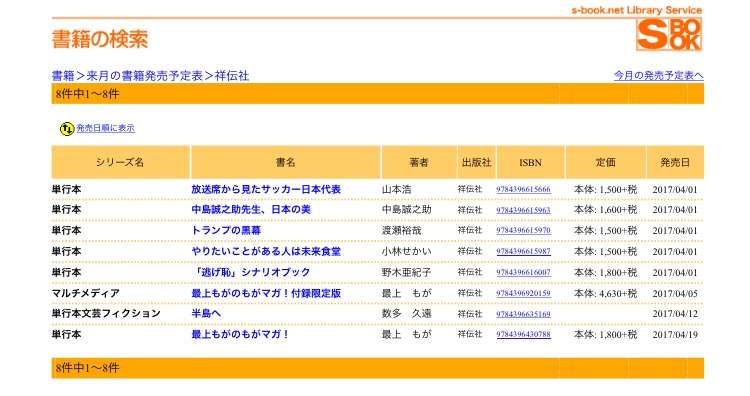
Task: Select series name マルチメディア
Action: coord(86,293)
